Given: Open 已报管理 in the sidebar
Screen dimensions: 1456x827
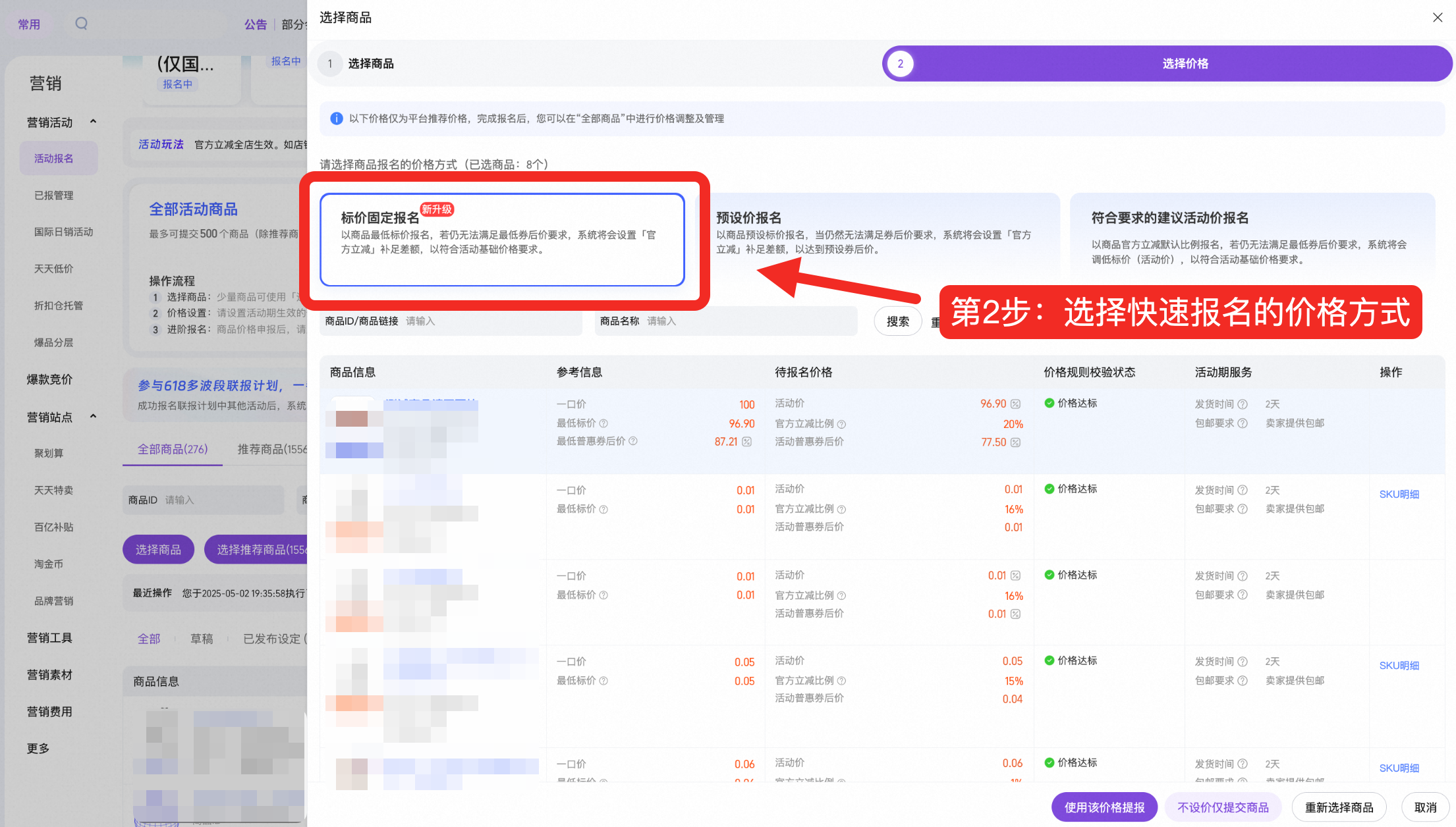Looking at the screenshot, I should (54, 196).
